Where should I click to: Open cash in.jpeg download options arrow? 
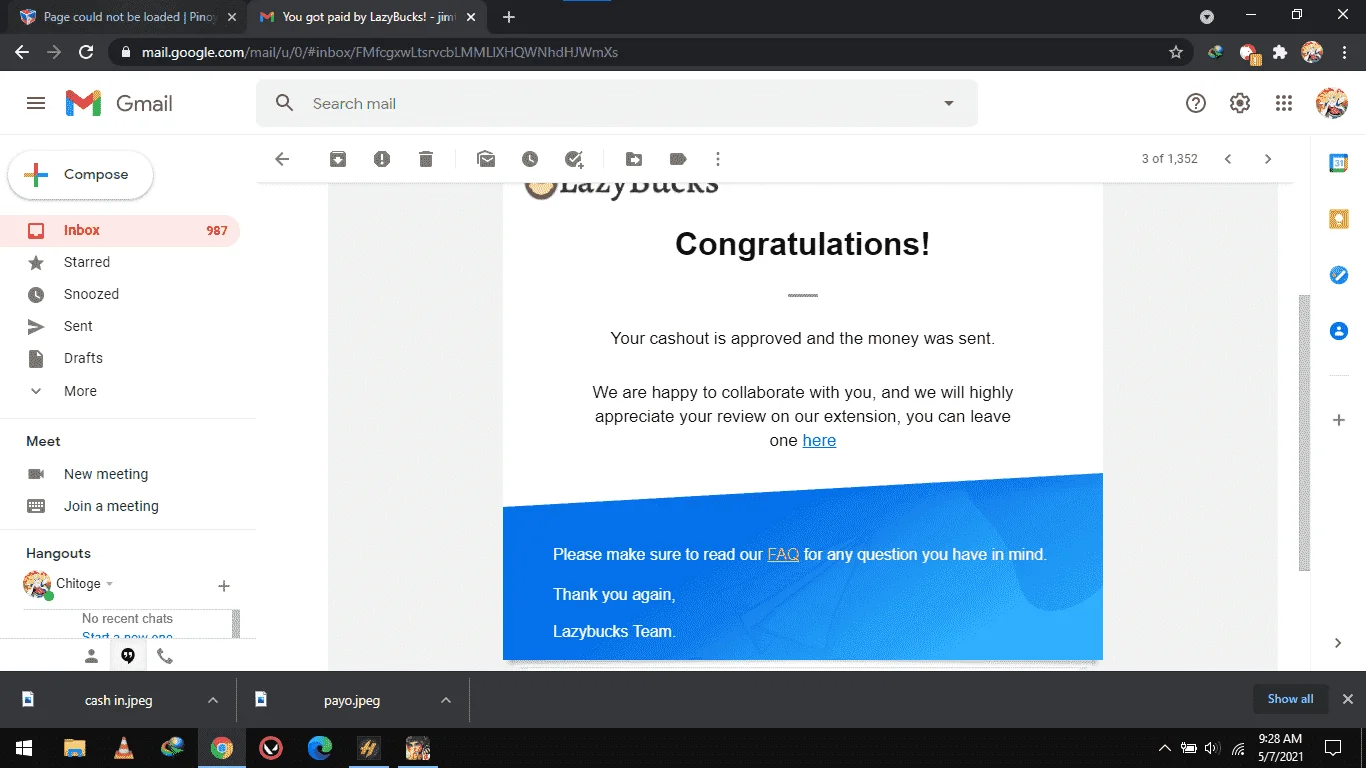pyautogui.click(x=212, y=700)
